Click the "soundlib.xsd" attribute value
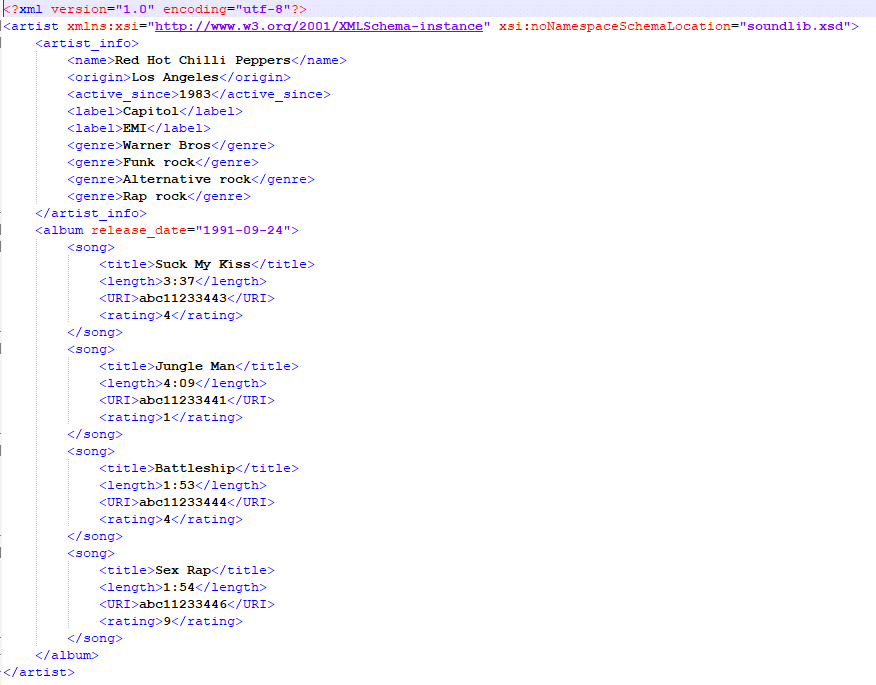 pyautogui.click(x=794, y=26)
